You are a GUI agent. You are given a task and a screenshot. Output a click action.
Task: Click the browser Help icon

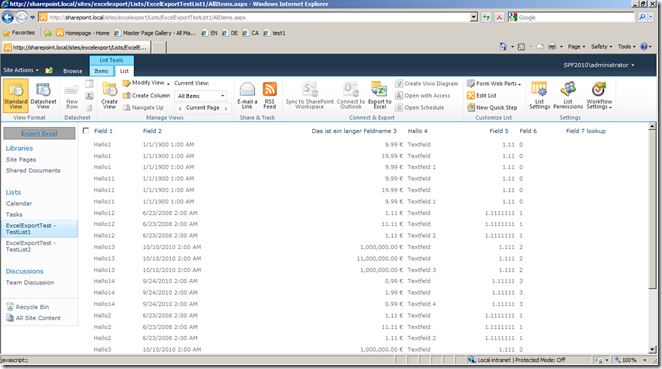[x=644, y=46]
